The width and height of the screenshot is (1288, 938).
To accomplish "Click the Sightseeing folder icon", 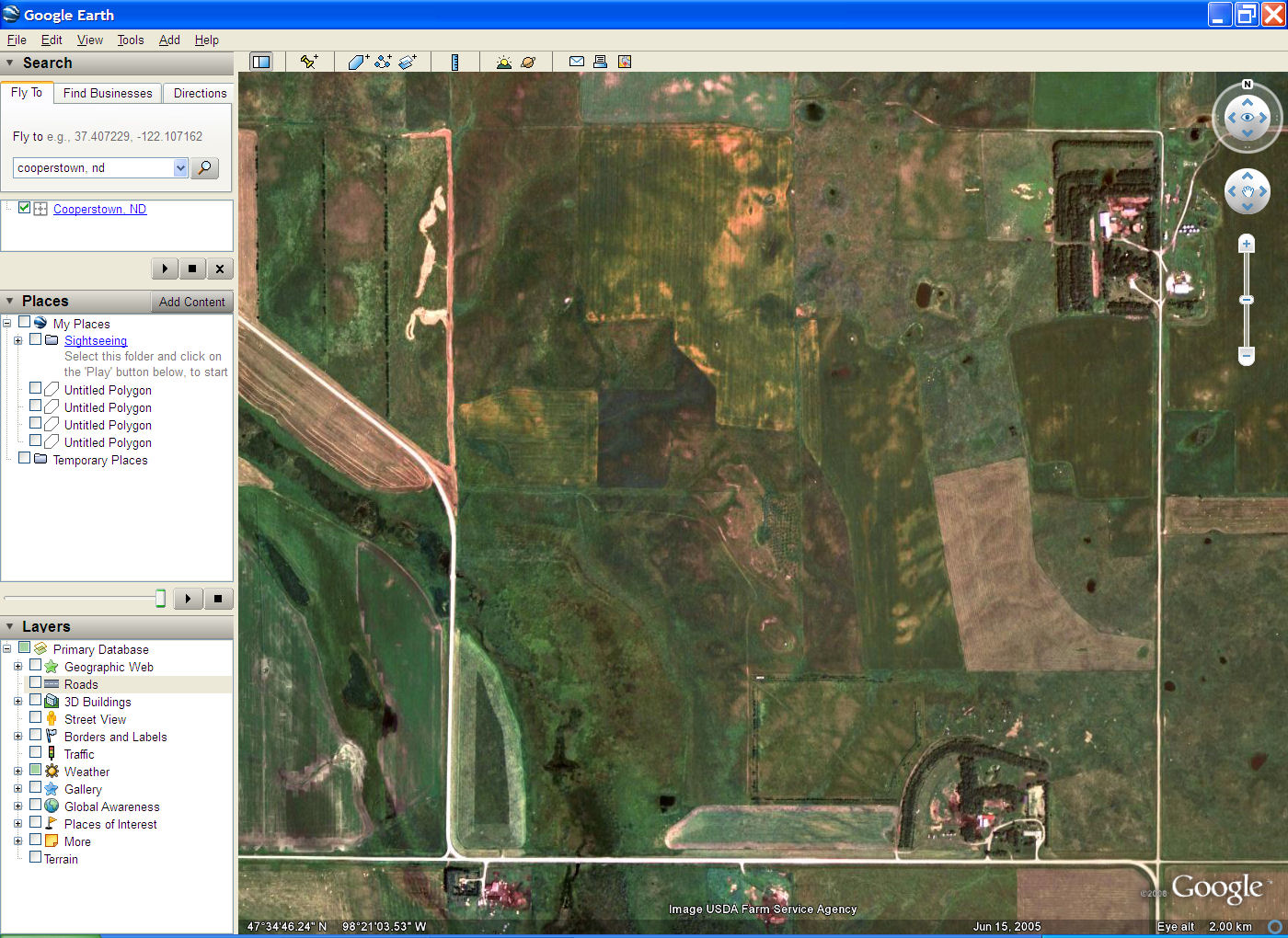I will pyautogui.click(x=52, y=339).
